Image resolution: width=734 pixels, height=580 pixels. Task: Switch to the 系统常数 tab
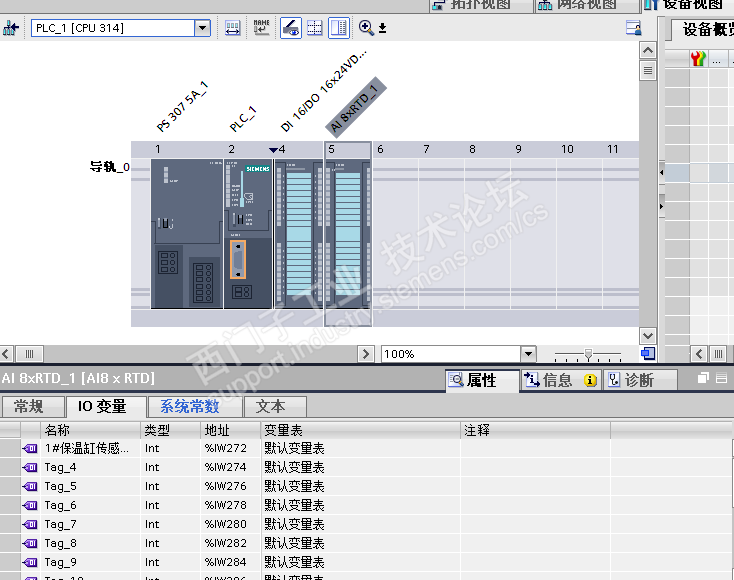[x=195, y=406]
